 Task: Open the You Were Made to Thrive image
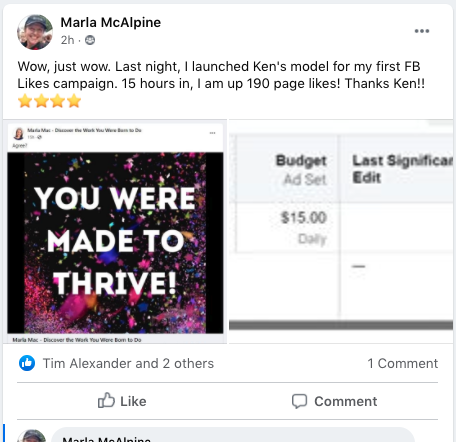[115, 243]
